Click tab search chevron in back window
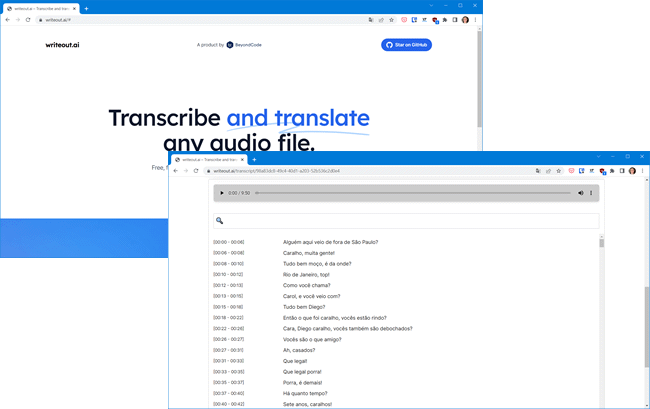 click(x=431, y=5)
